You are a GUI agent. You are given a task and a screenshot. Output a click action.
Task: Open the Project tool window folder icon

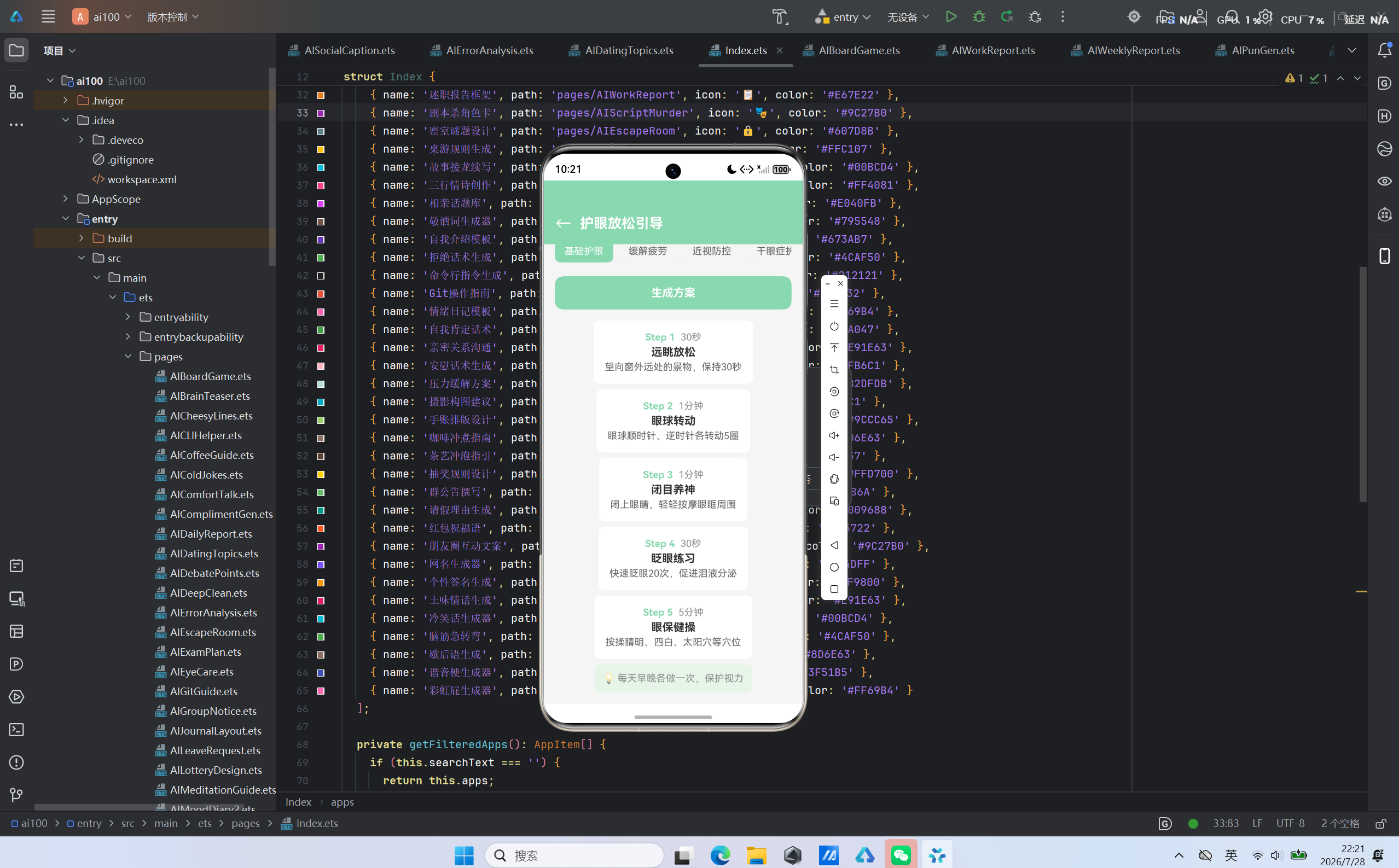click(x=16, y=50)
